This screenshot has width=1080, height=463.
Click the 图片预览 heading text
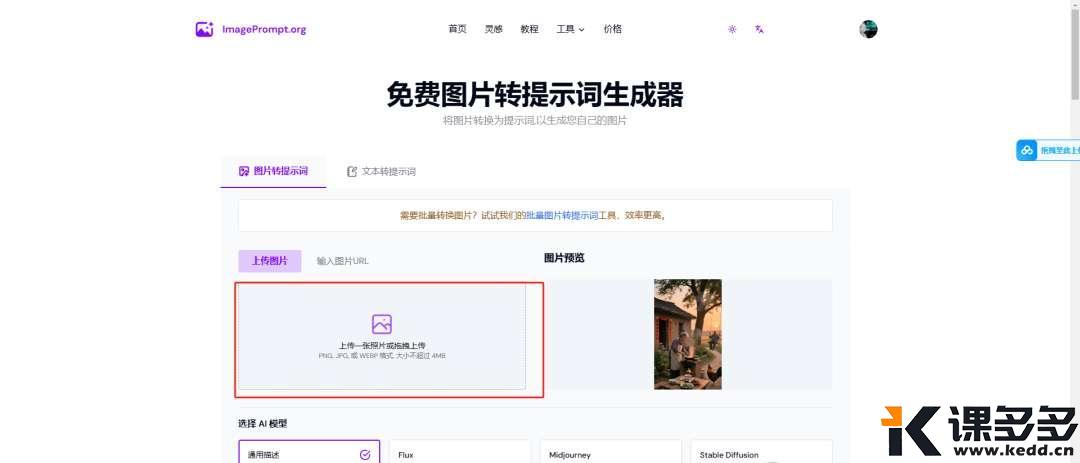[x=564, y=258]
